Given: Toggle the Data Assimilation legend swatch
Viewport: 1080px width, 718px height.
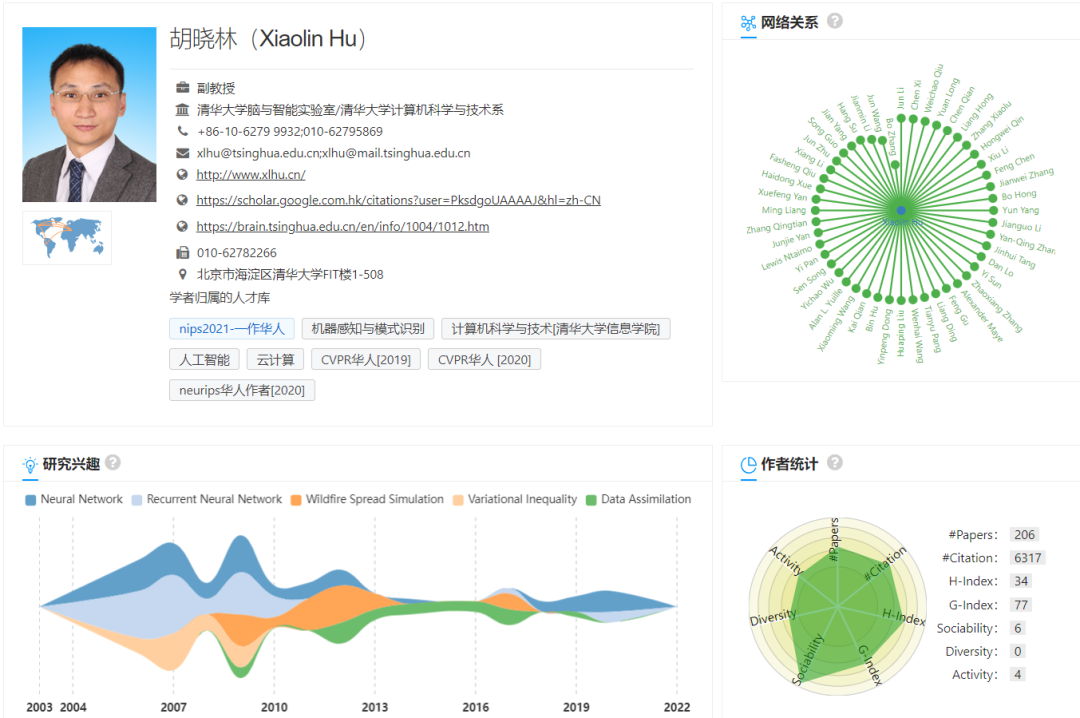Looking at the screenshot, I should click(591, 500).
